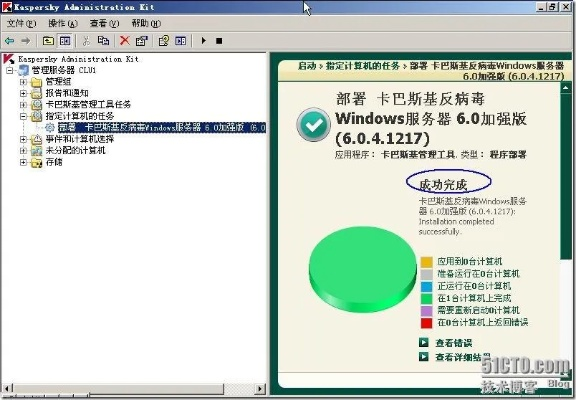Click the Cut scissors toolbar icon
Image resolution: width=576 pixels, height=400 pixels.
86,41
